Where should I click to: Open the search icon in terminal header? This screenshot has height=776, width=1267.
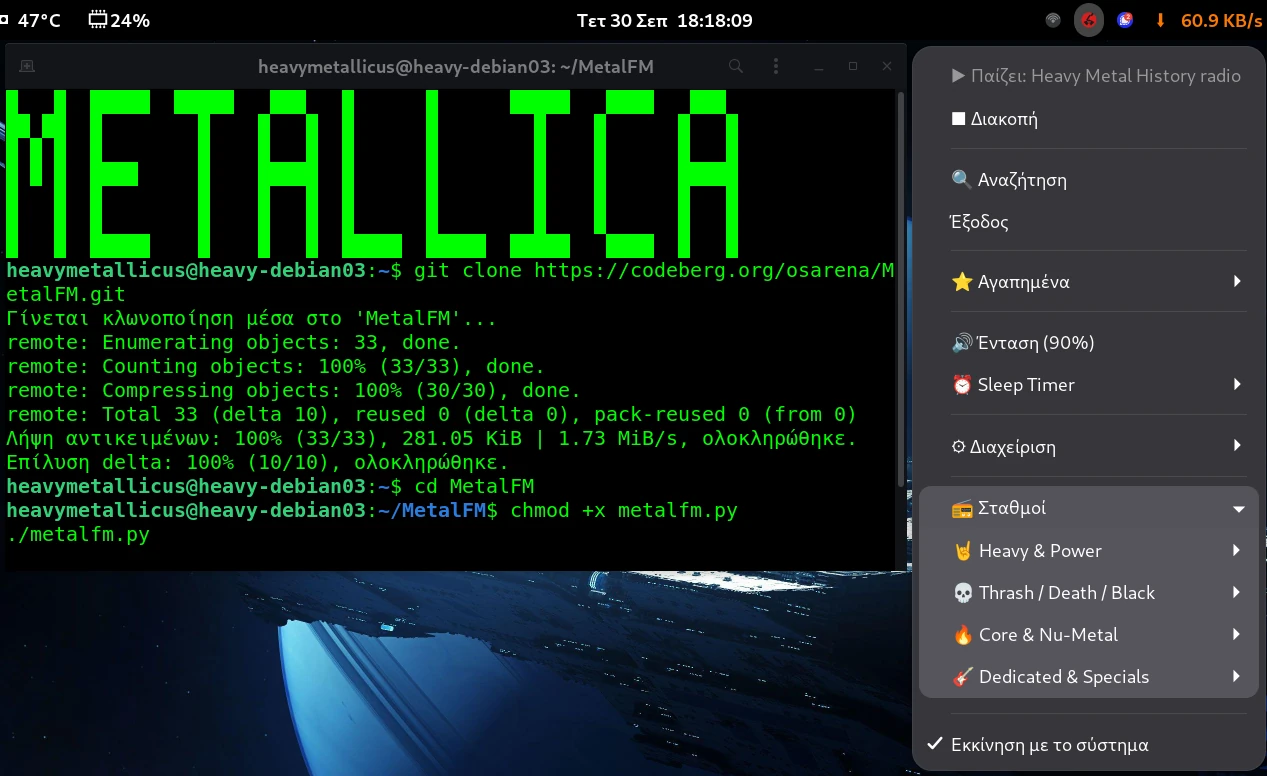click(x=735, y=67)
